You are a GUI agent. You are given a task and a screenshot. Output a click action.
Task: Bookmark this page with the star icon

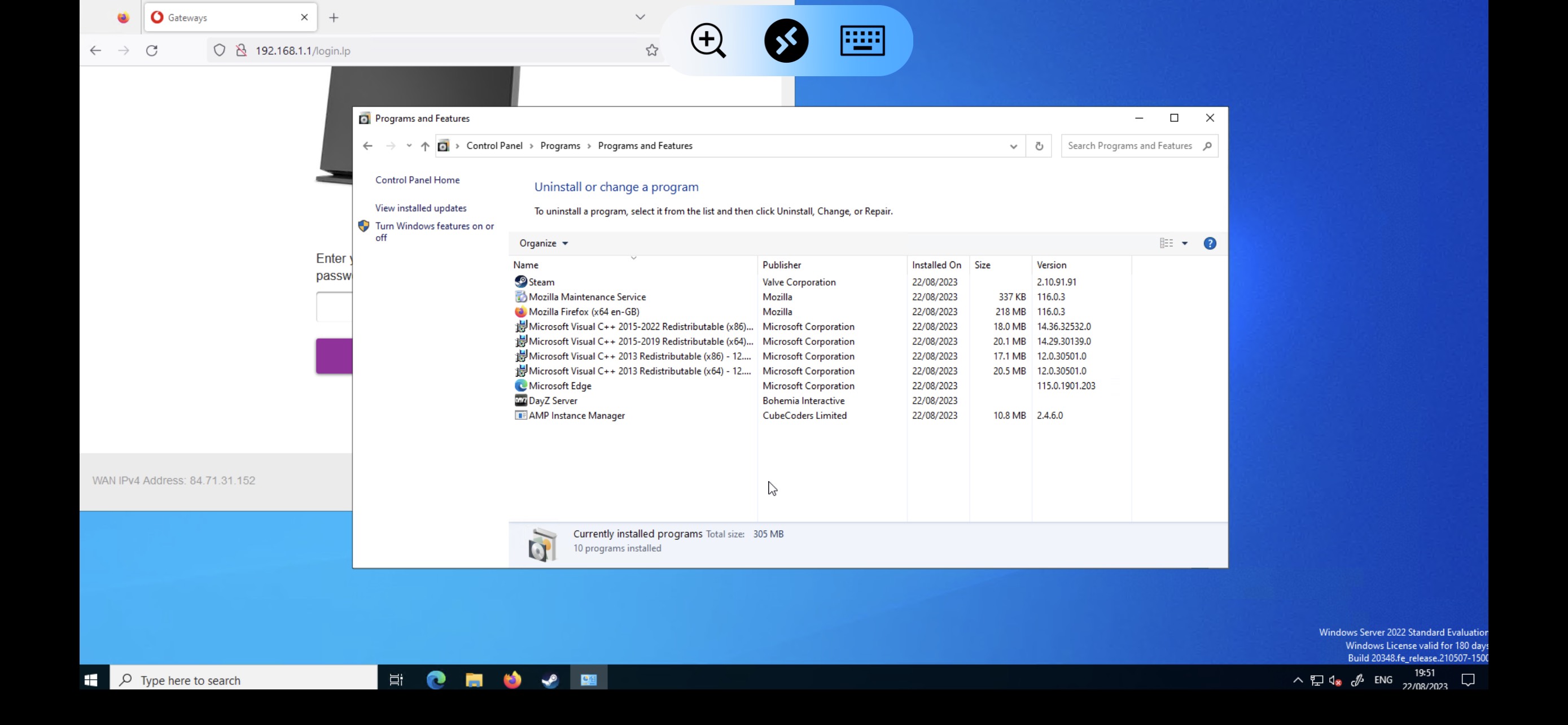point(652,50)
